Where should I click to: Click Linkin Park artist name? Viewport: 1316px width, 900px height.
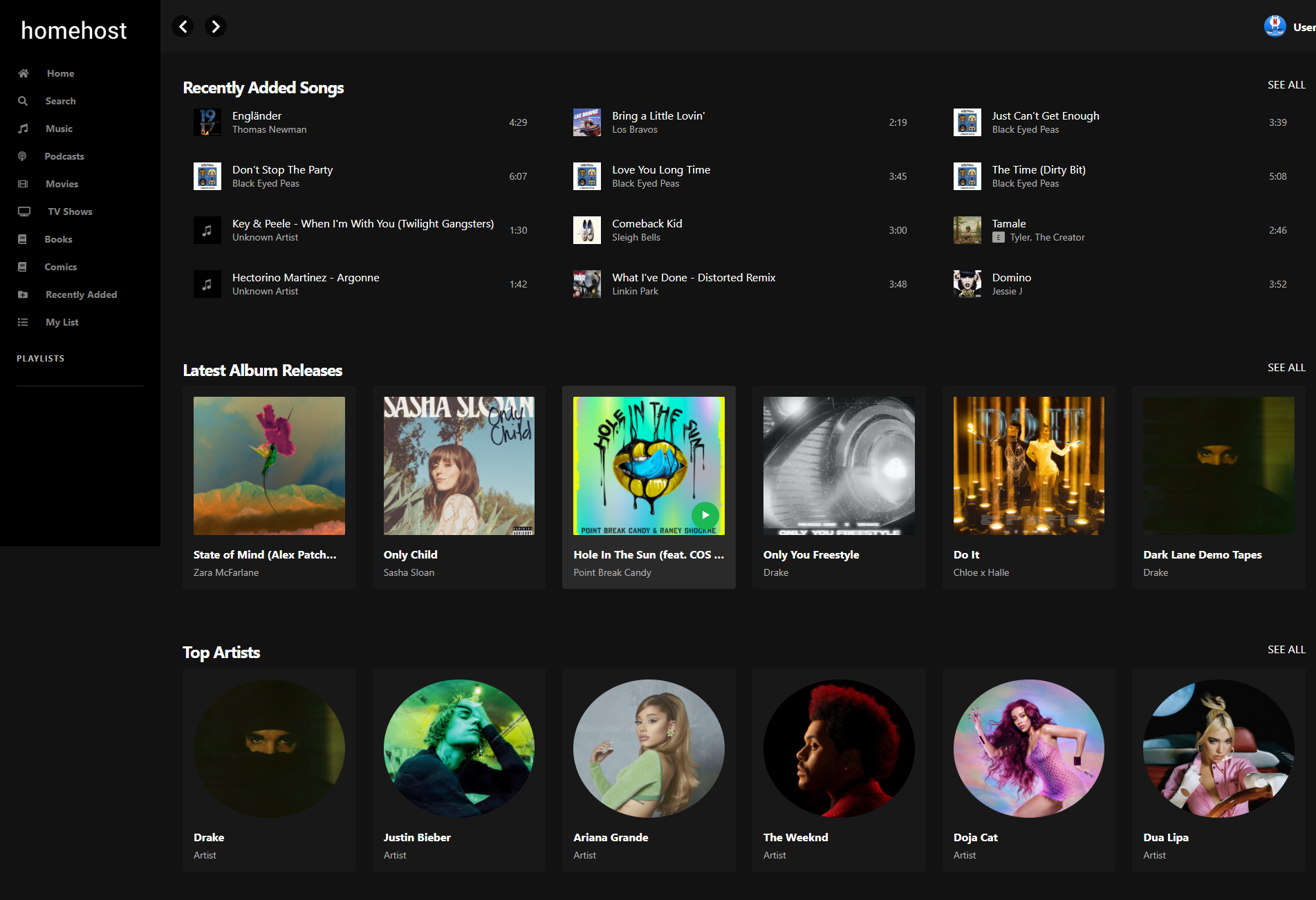pyautogui.click(x=635, y=291)
